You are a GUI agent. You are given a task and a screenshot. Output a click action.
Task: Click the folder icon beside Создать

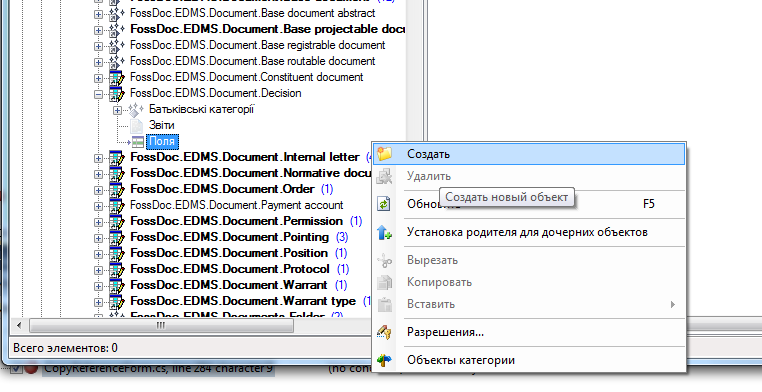point(384,154)
